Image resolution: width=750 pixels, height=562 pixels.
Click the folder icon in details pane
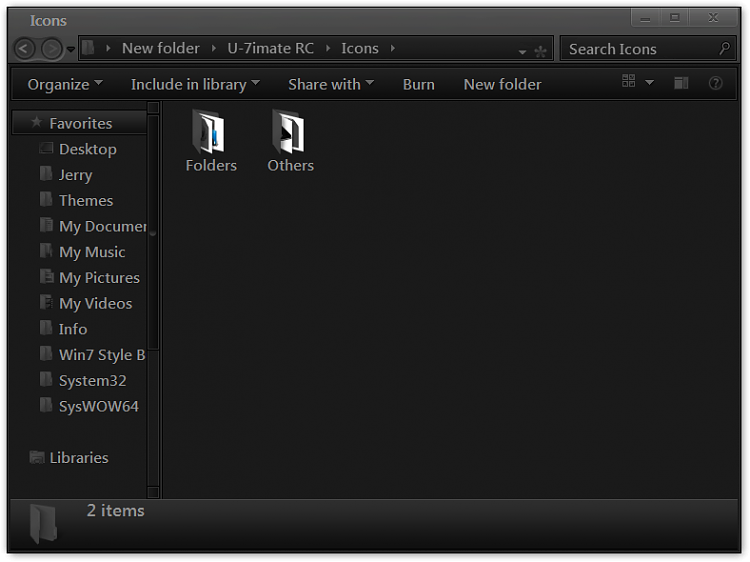(43, 523)
